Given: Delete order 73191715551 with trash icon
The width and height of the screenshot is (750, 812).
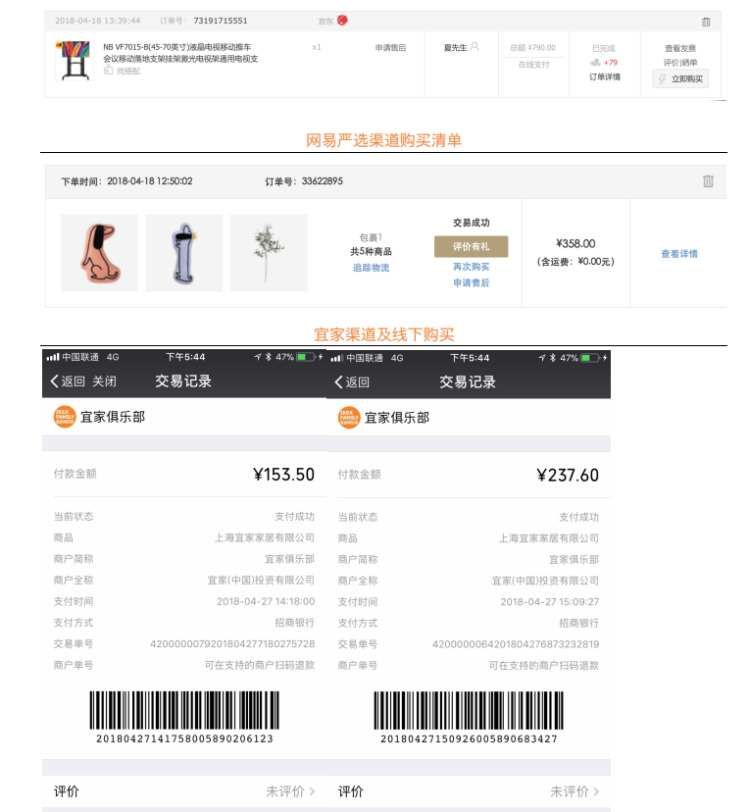Looking at the screenshot, I should tap(705, 22).
